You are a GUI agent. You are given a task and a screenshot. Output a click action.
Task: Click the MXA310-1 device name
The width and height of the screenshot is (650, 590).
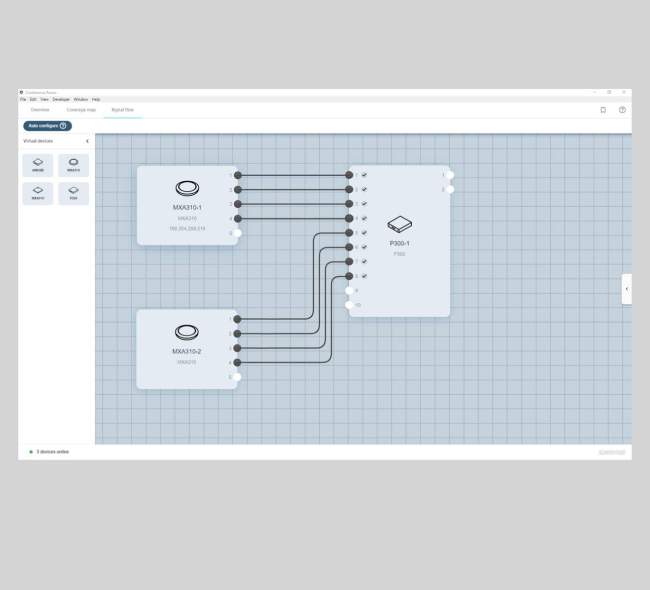coord(187,207)
